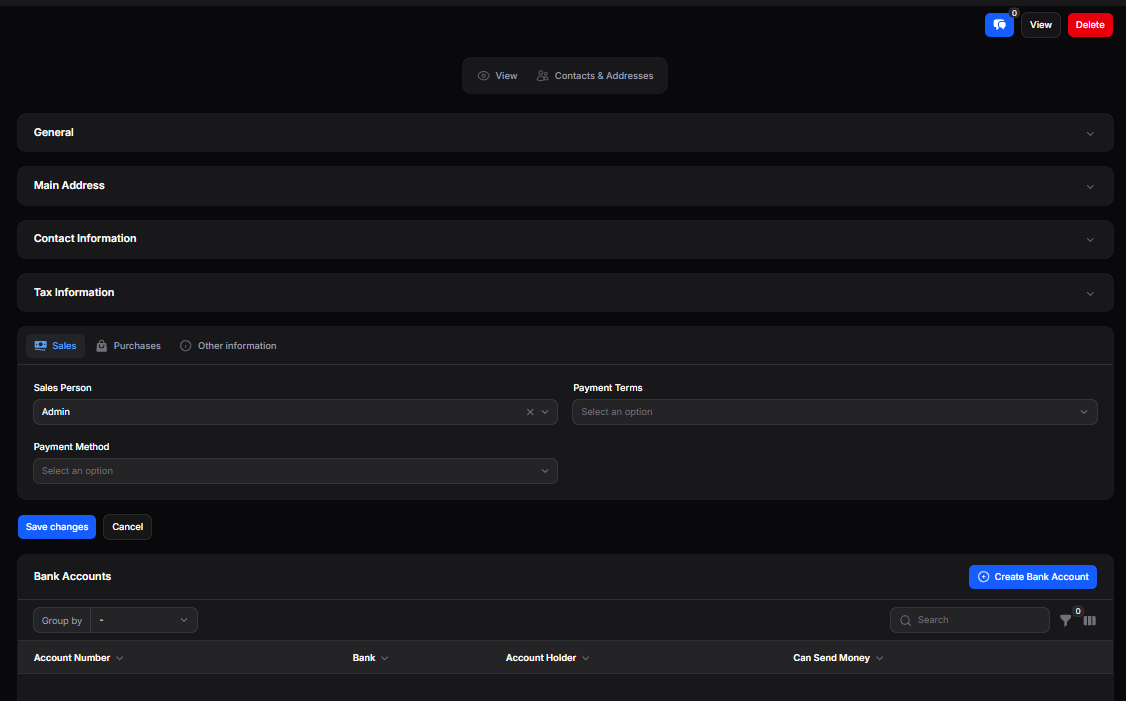
Task: Click the Cancel button
Action: 127,527
